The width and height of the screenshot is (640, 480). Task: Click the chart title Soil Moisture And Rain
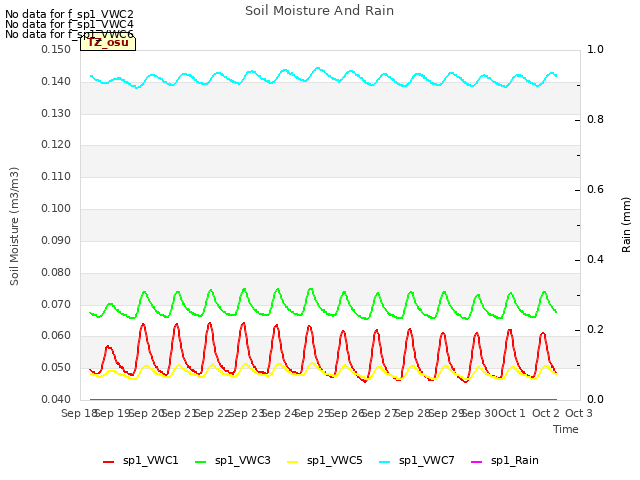point(320,11)
